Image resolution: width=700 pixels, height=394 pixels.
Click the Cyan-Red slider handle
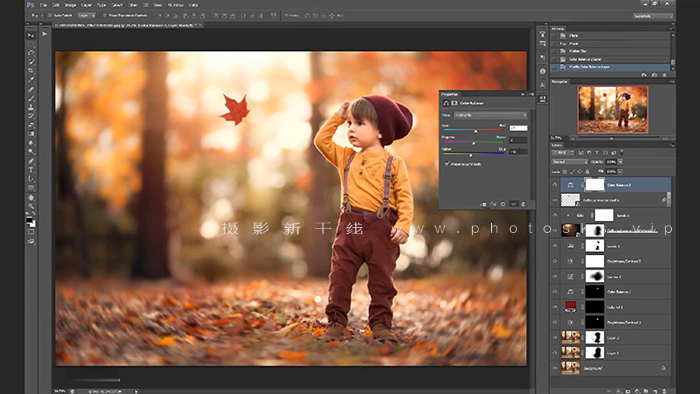tap(475, 131)
